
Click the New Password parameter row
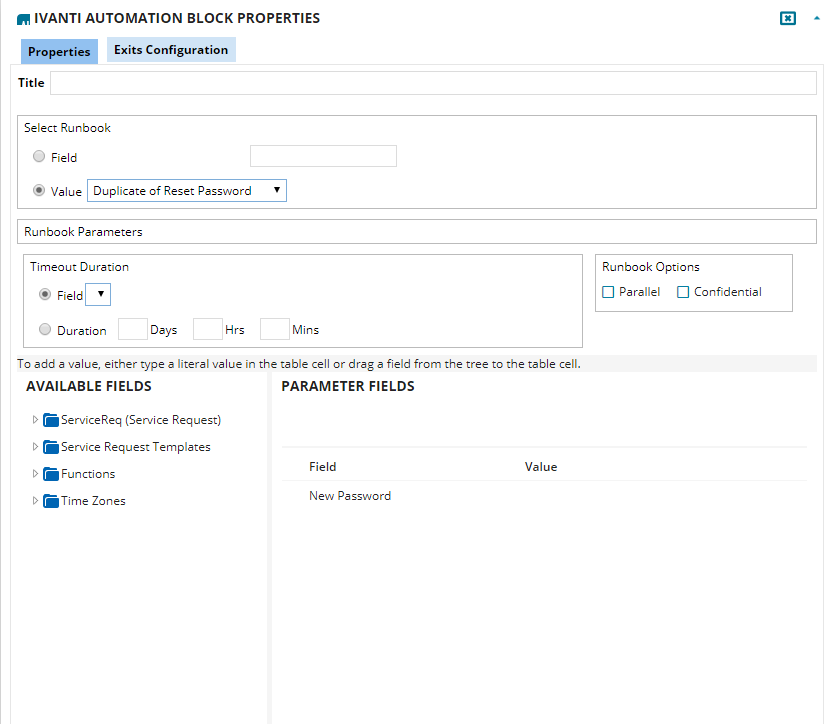click(x=544, y=496)
